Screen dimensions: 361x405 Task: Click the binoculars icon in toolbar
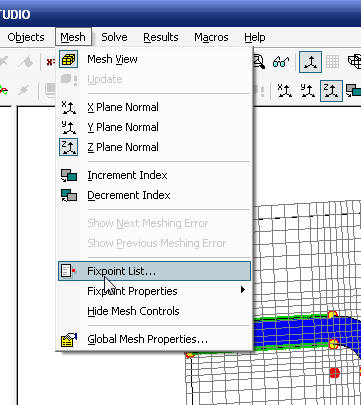(x=281, y=62)
